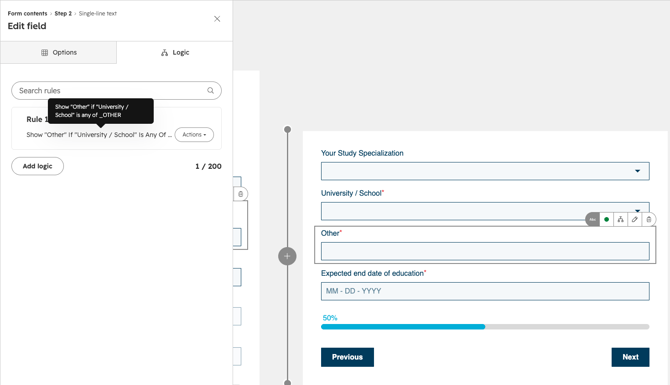Click Expected end date input field
This screenshot has height=385, width=670.
coord(485,291)
